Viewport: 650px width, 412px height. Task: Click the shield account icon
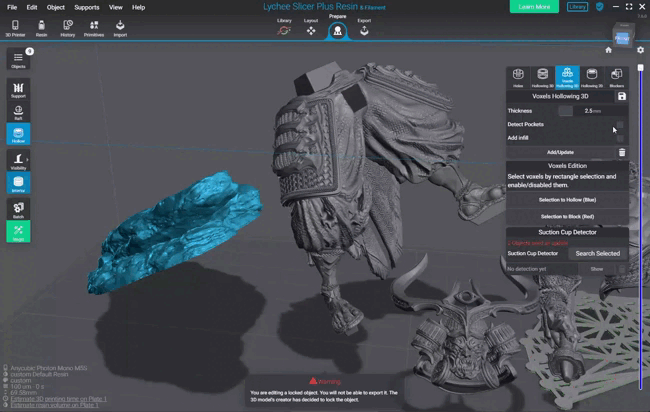[x=599, y=7]
